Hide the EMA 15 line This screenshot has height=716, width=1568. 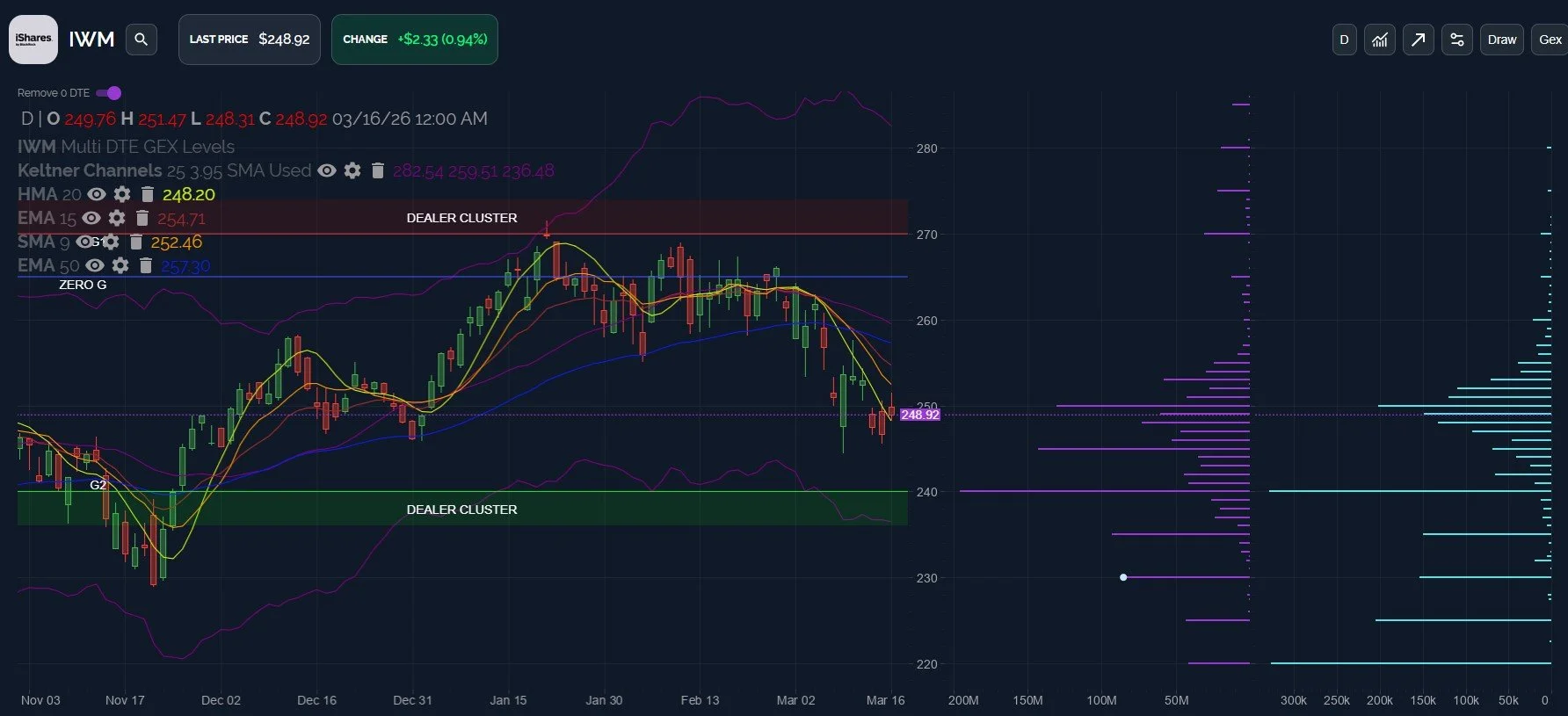click(x=91, y=218)
